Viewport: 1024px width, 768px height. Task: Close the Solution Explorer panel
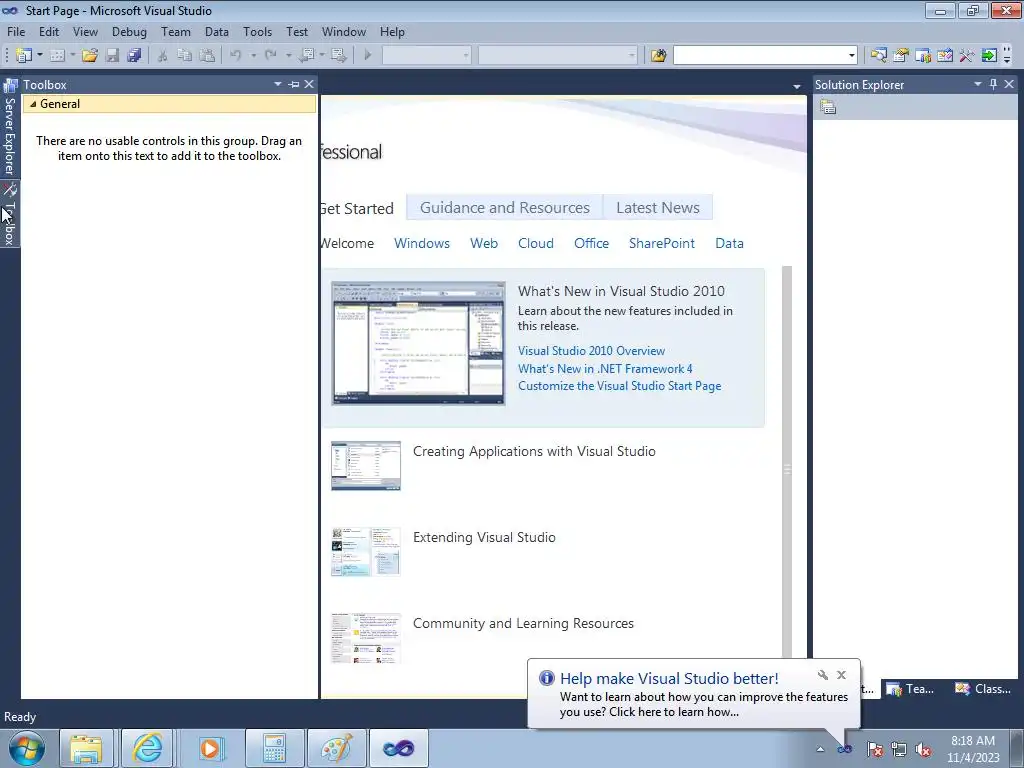click(1009, 84)
